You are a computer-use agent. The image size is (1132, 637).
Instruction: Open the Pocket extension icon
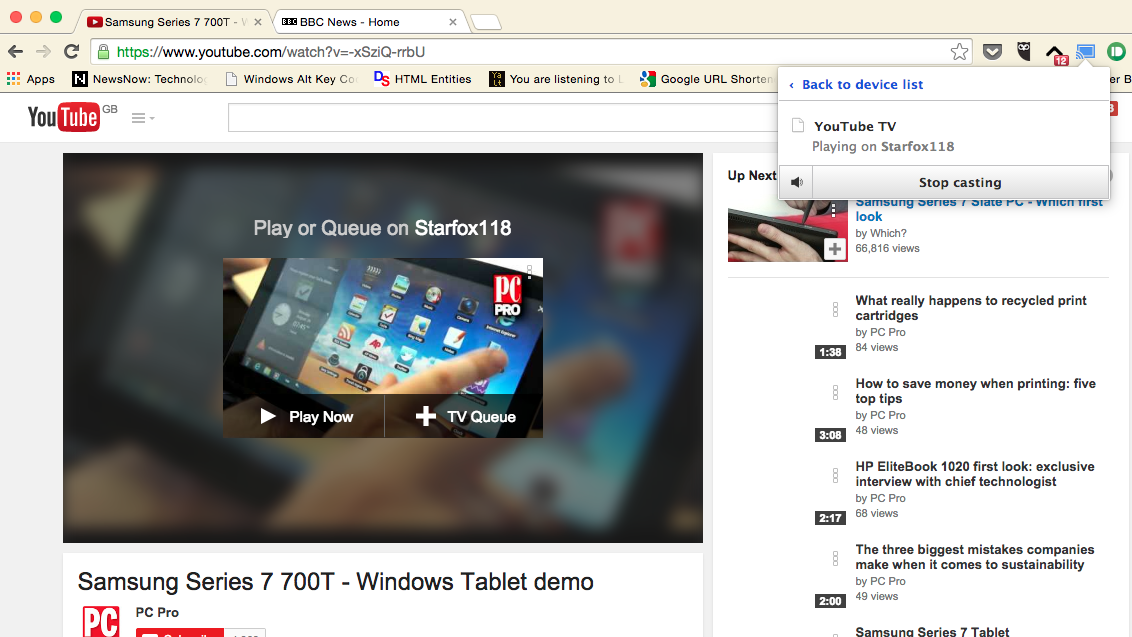click(x=993, y=51)
